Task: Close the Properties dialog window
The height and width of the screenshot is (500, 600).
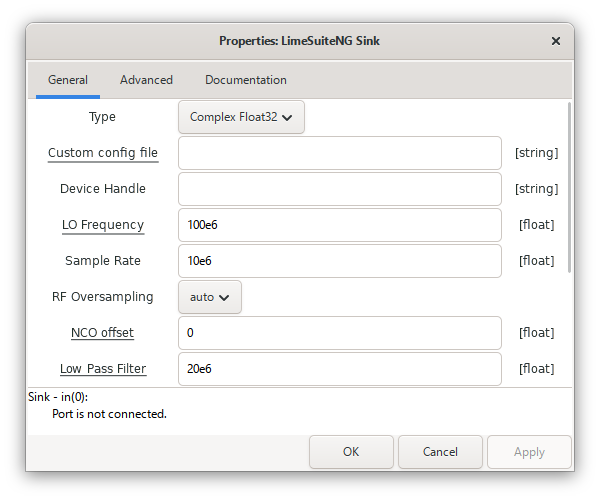Action: point(556,41)
